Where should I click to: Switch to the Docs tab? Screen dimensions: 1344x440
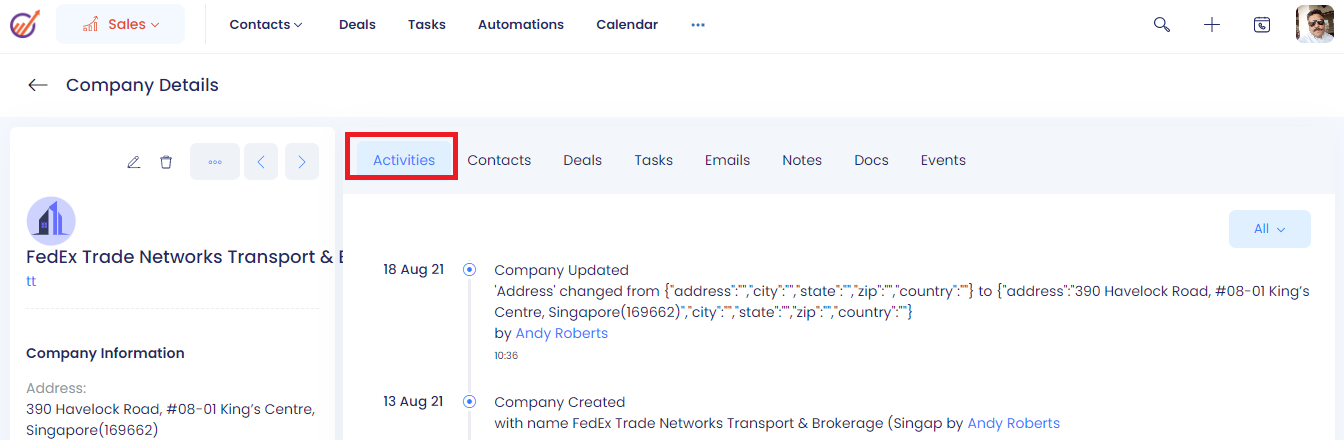[871, 160]
